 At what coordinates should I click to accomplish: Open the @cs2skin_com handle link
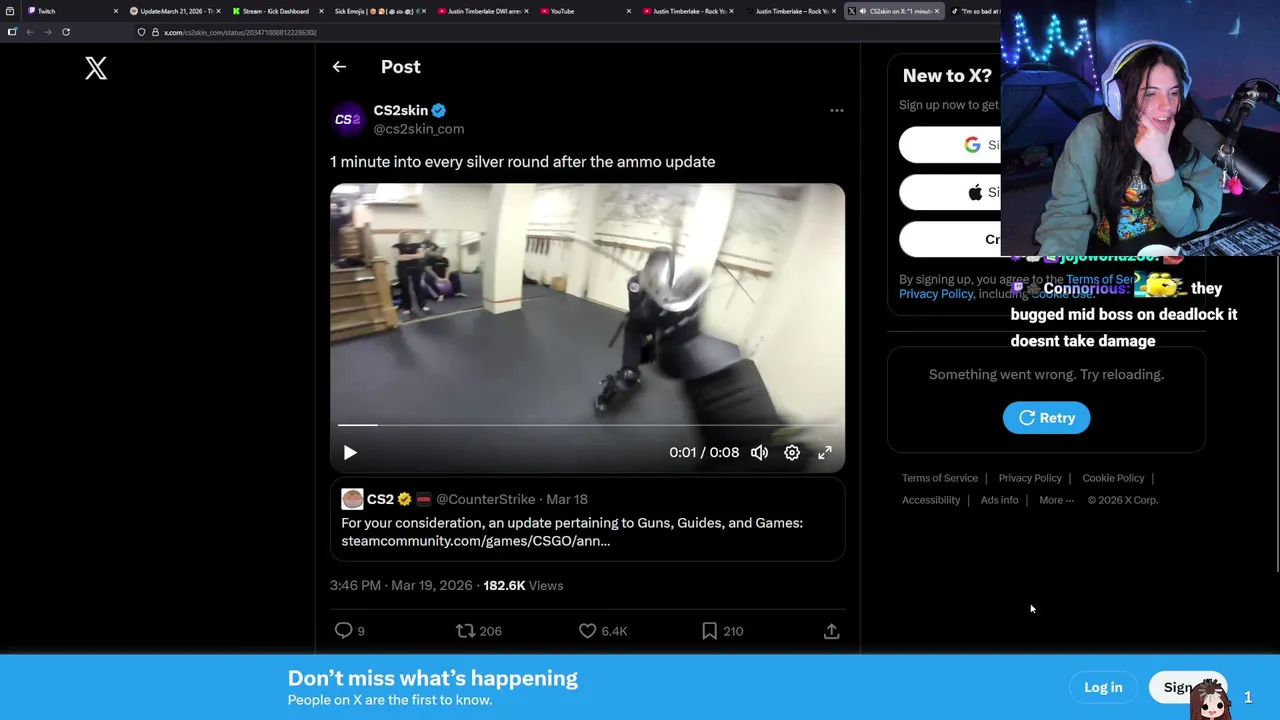418,129
